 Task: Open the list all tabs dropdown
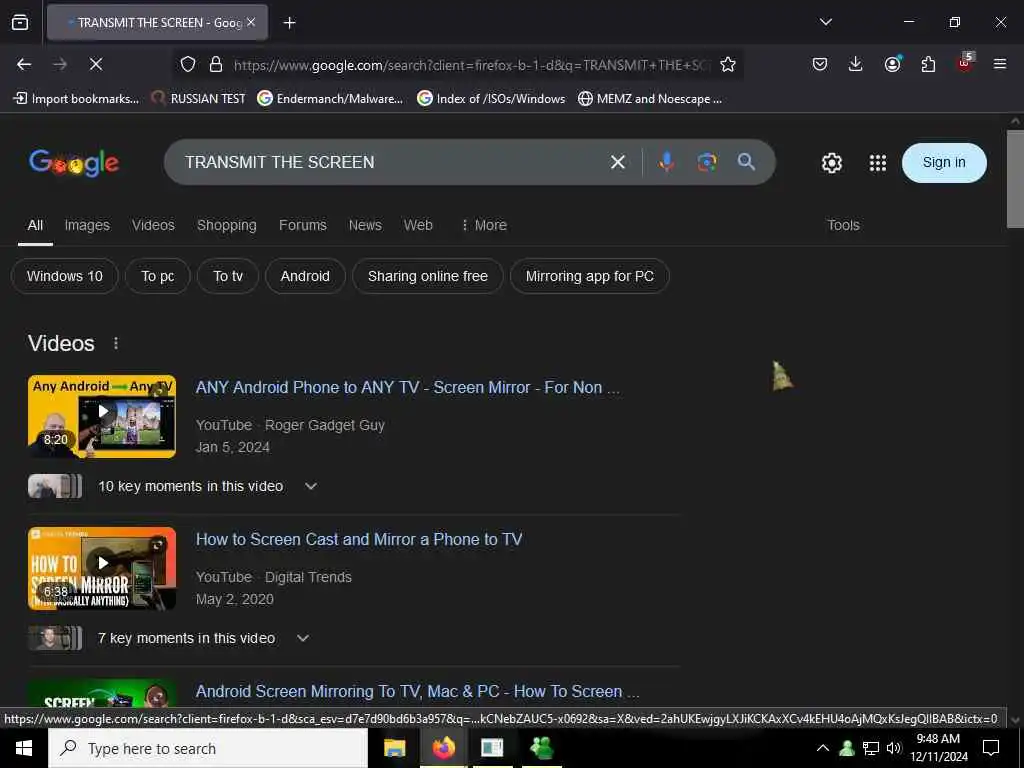[825, 22]
